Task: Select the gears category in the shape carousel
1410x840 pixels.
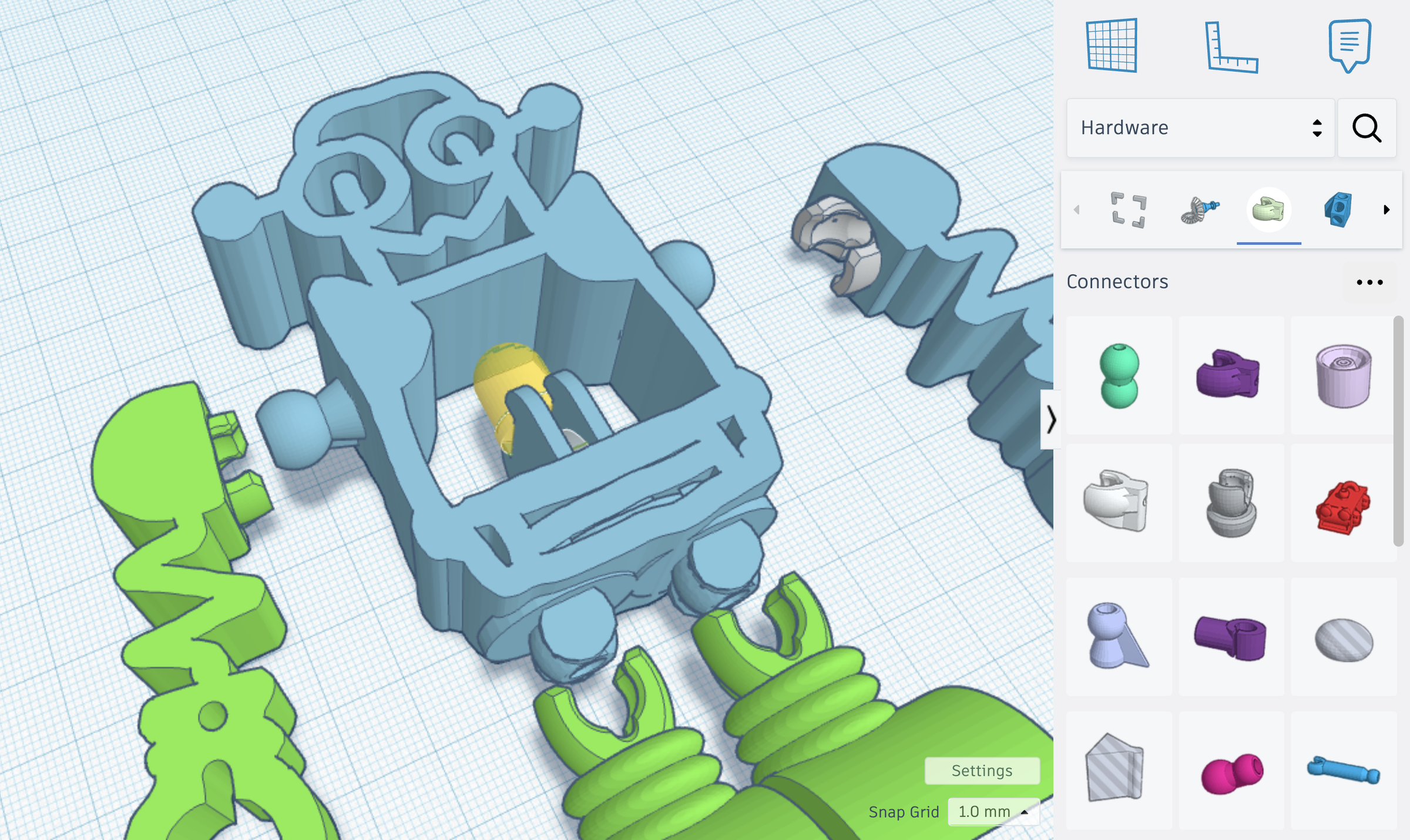Action: click(x=1199, y=210)
